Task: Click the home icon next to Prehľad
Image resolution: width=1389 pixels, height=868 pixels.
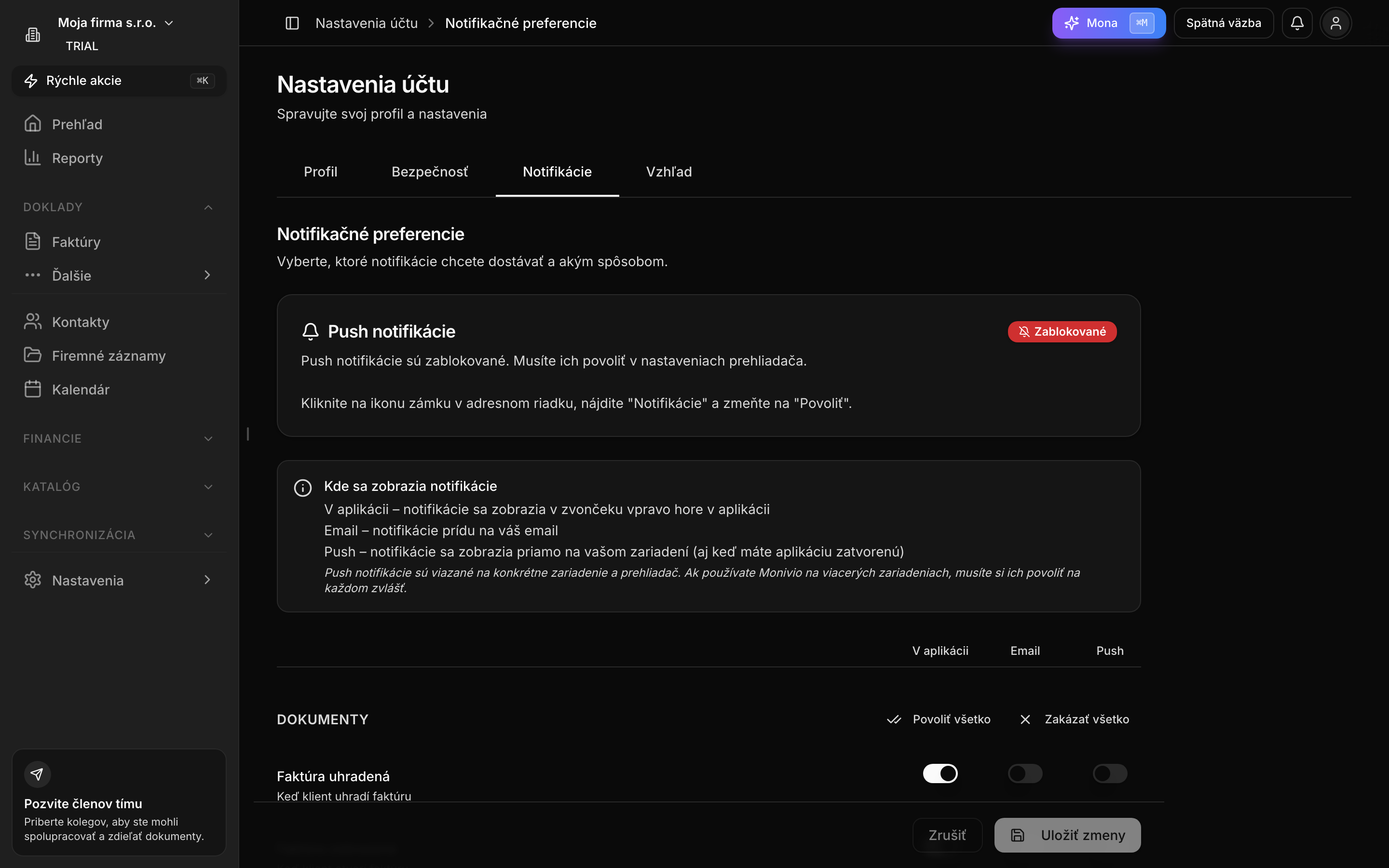Action: 33,123
